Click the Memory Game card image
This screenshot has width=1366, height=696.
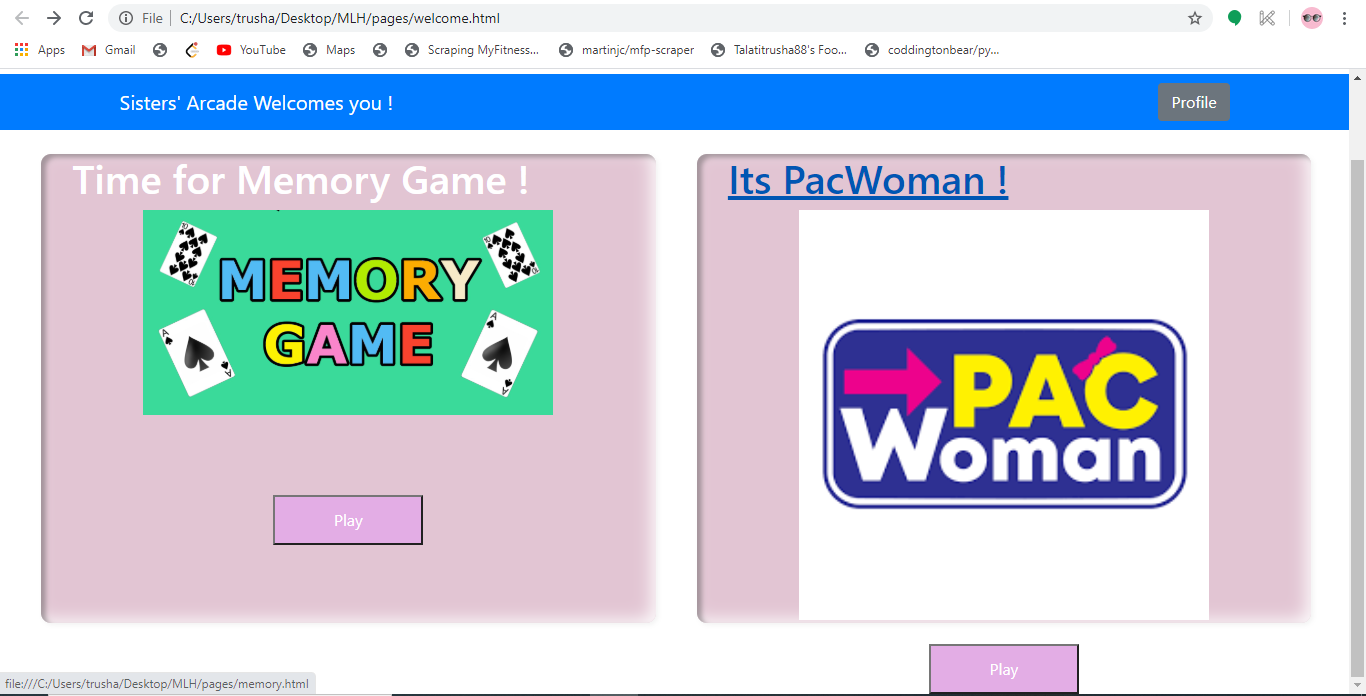click(x=348, y=312)
